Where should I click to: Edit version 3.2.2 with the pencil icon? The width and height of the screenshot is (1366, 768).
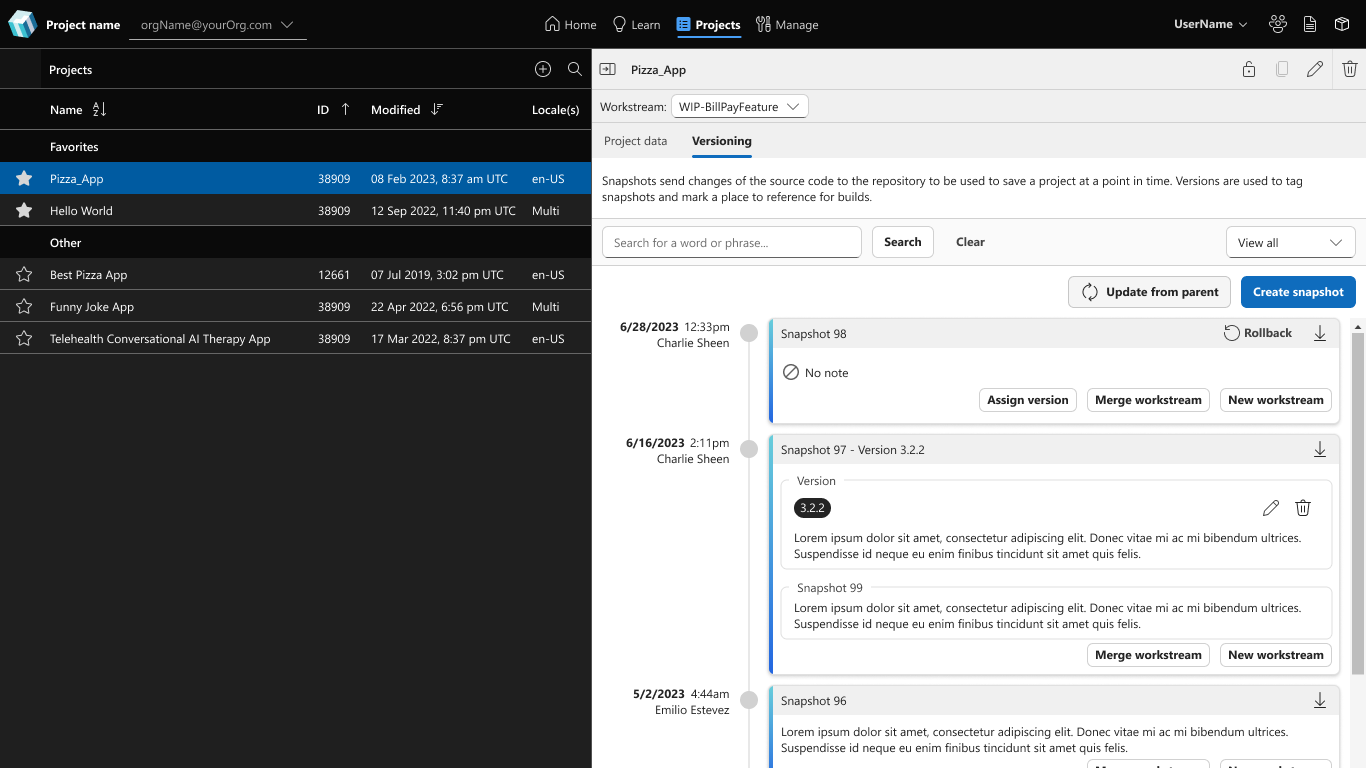[1271, 508]
